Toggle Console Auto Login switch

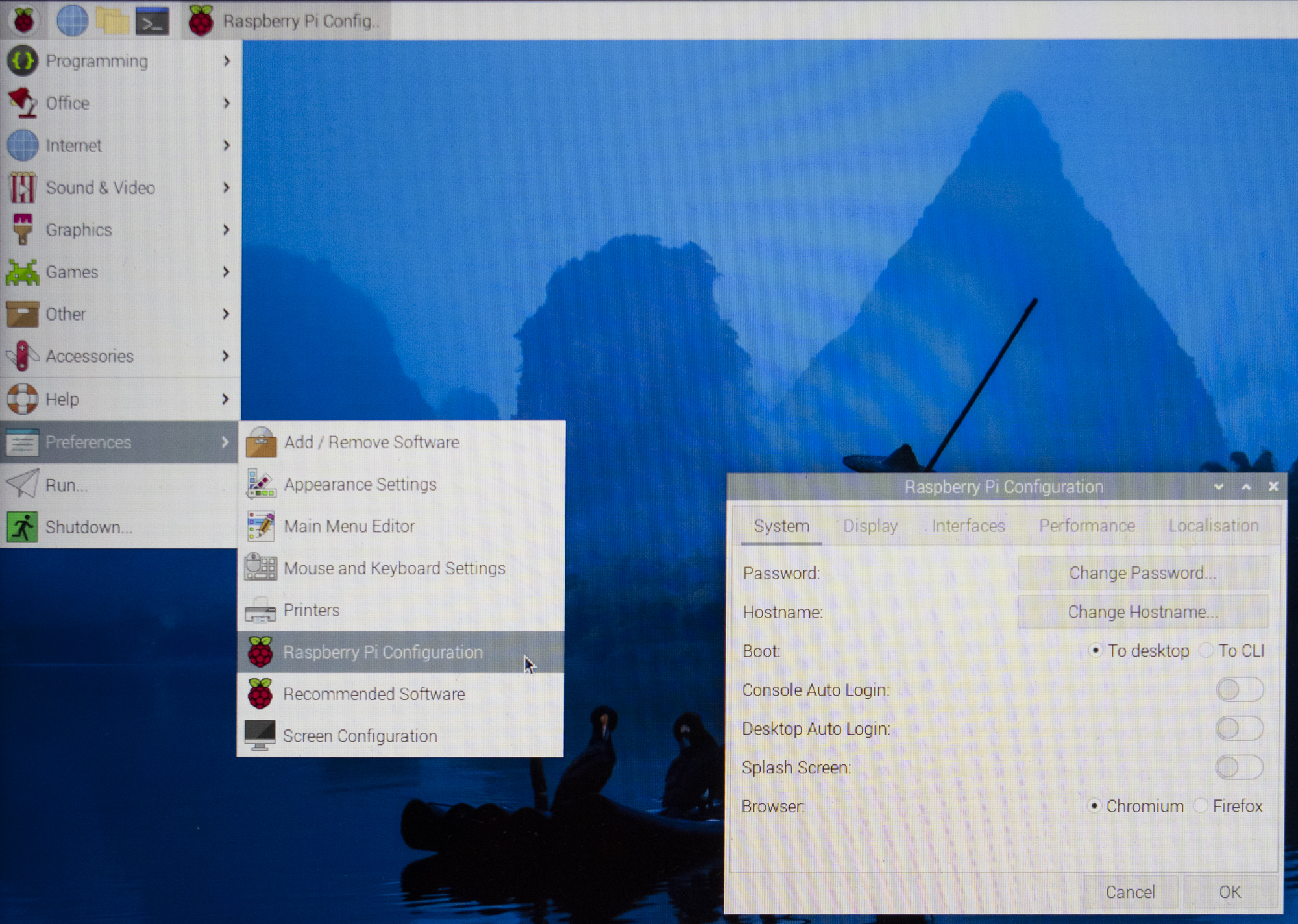1238,690
